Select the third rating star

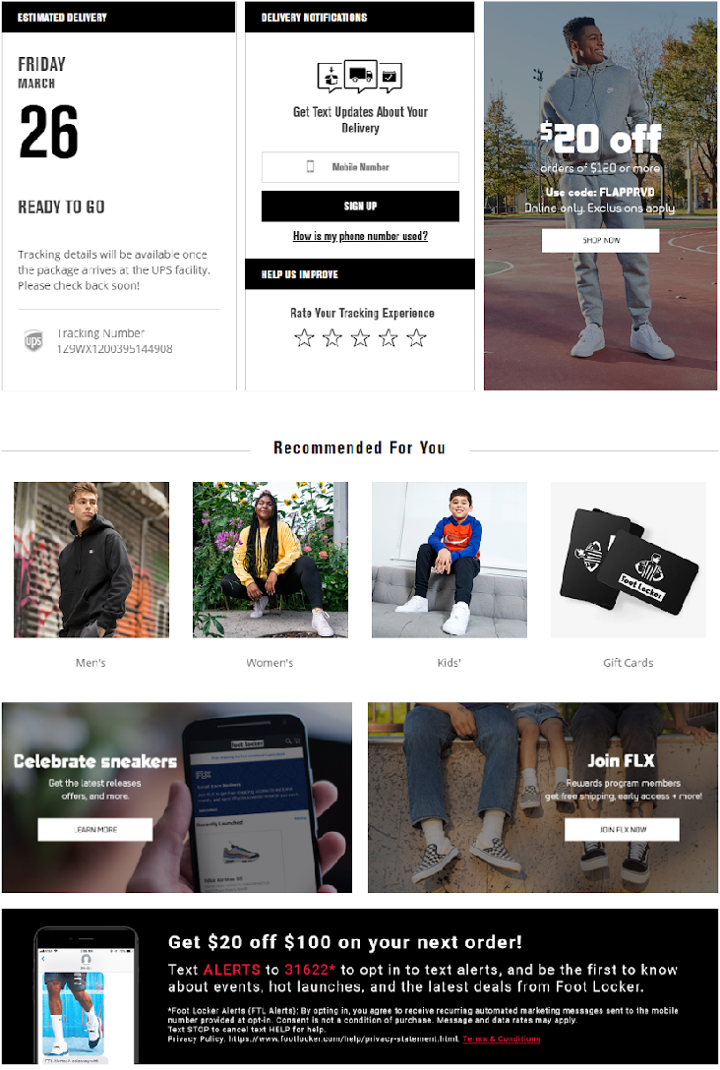tap(360, 338)
